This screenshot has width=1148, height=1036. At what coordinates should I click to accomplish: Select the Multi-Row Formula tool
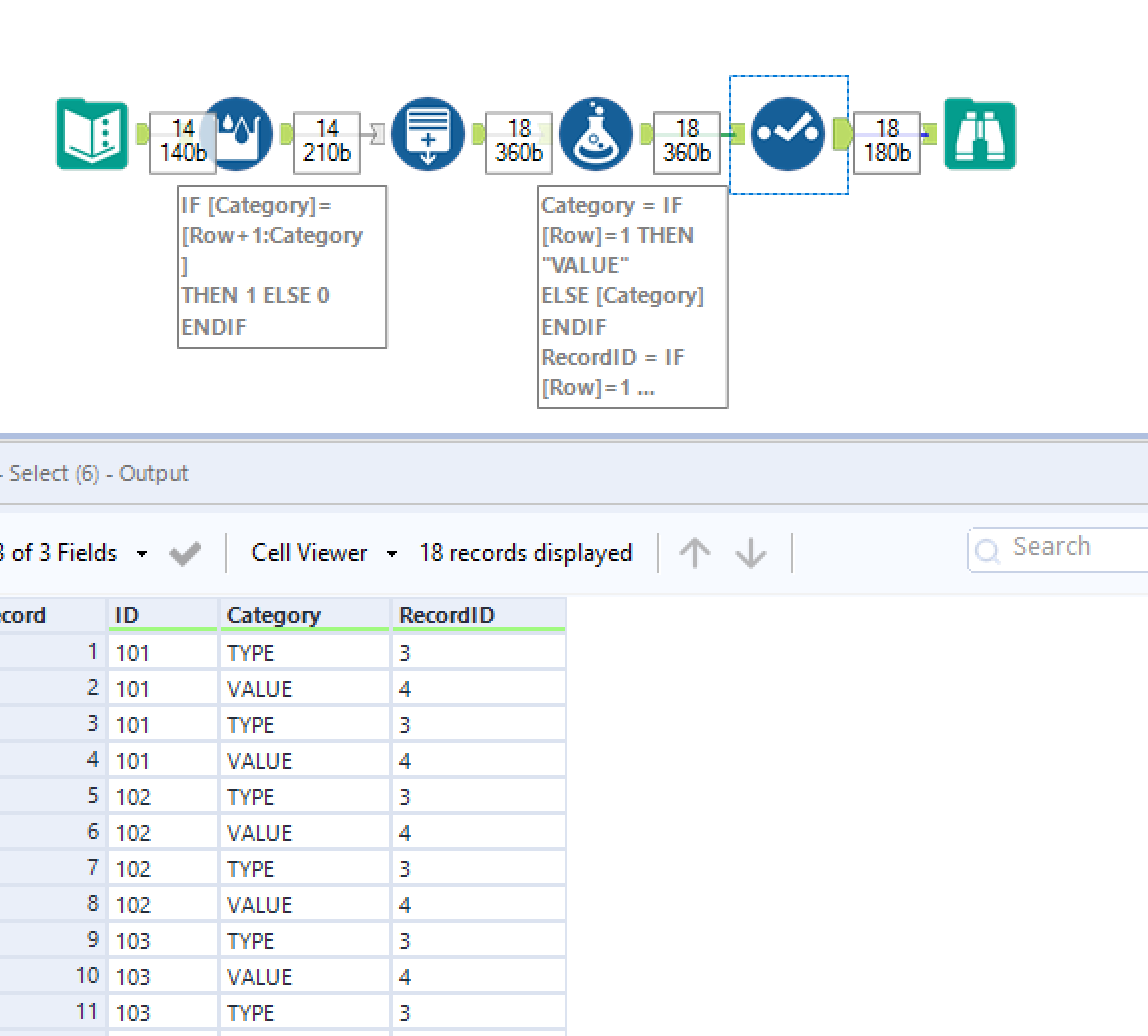pos(237,134)
